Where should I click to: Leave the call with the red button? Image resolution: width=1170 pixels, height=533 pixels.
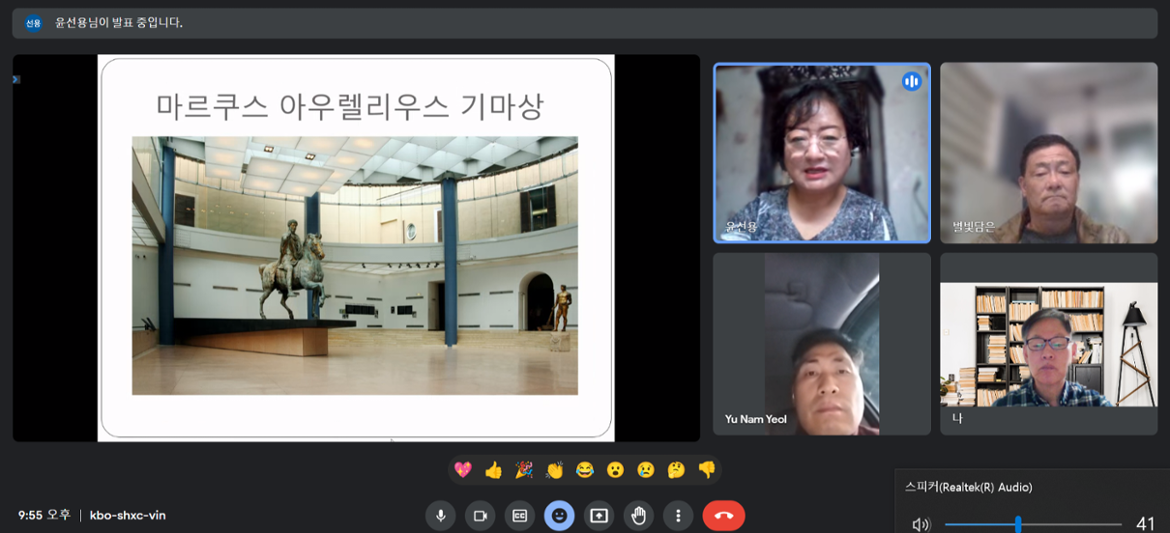coord(724,516)
